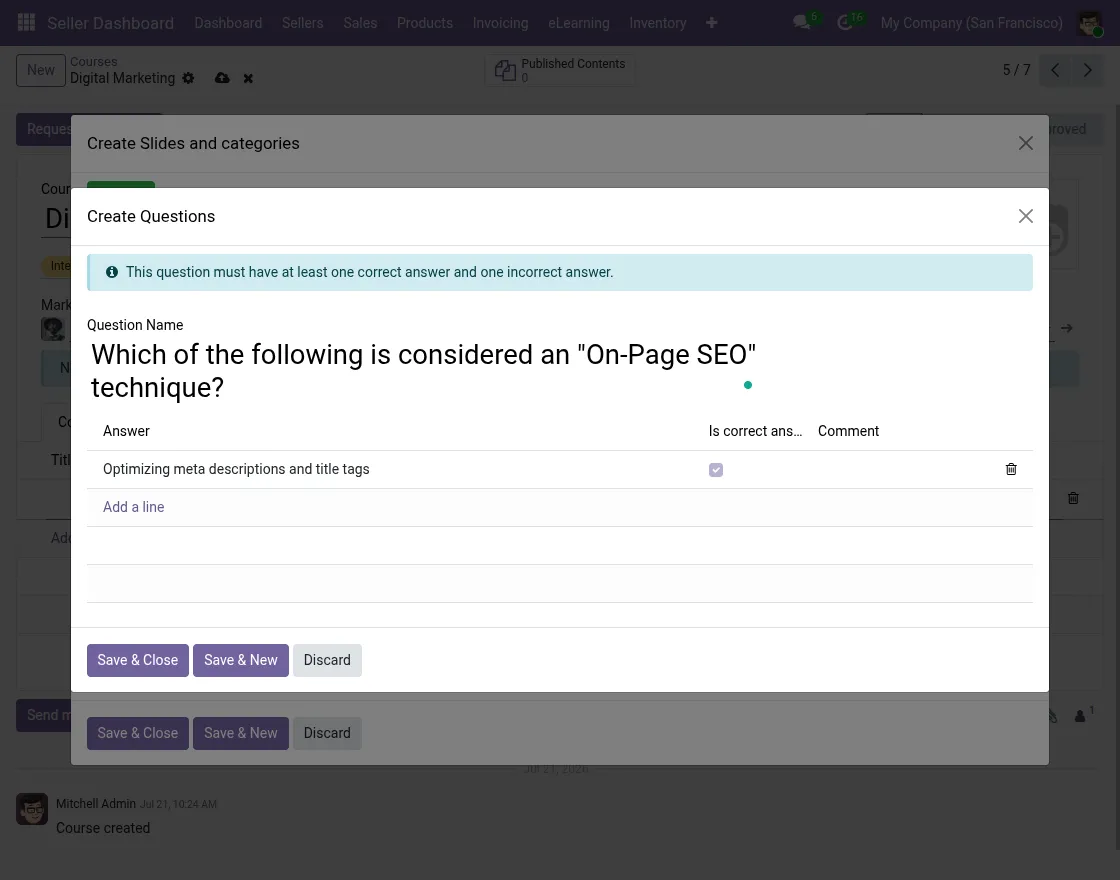This screenshot has height=880, width=1120.
Task: Click the Is correct answer column header
Action: coord(755,431)
